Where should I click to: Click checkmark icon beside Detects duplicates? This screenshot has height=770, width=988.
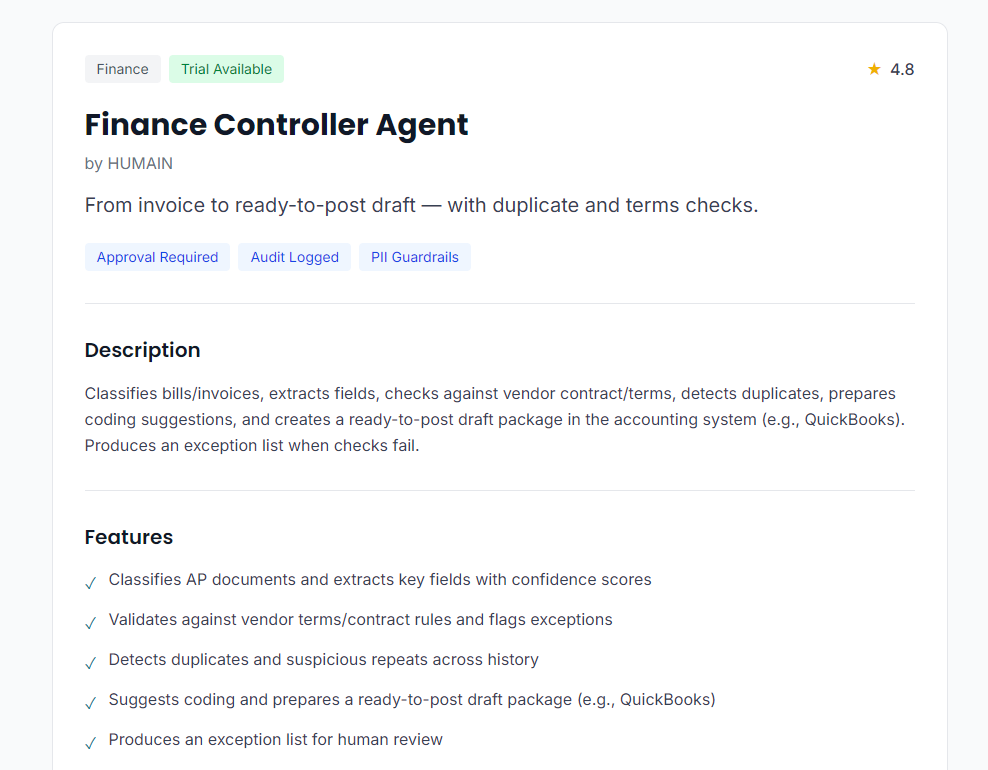(x=91, y=662)
